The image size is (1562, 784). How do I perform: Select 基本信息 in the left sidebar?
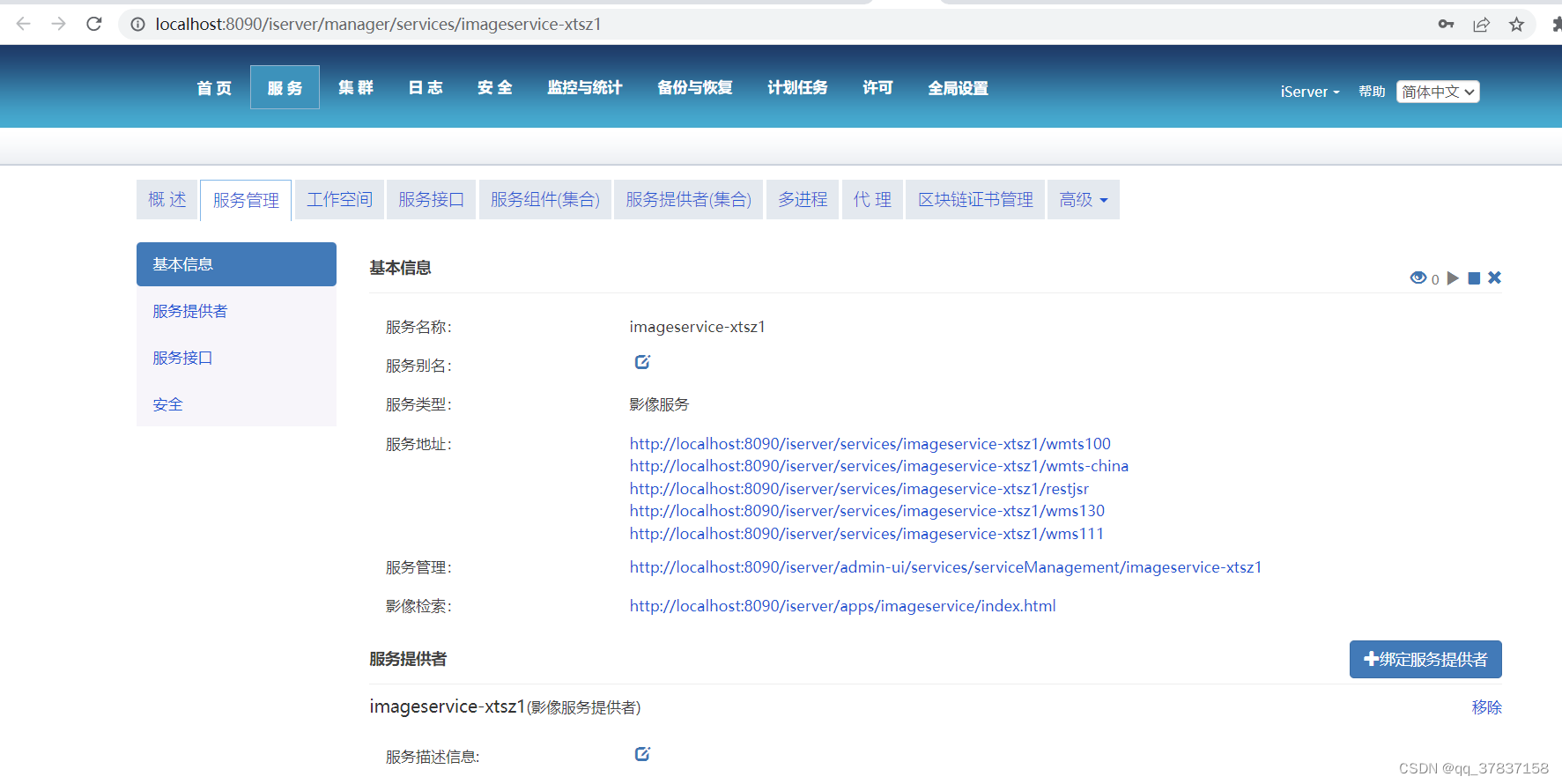tap(236, 264)
